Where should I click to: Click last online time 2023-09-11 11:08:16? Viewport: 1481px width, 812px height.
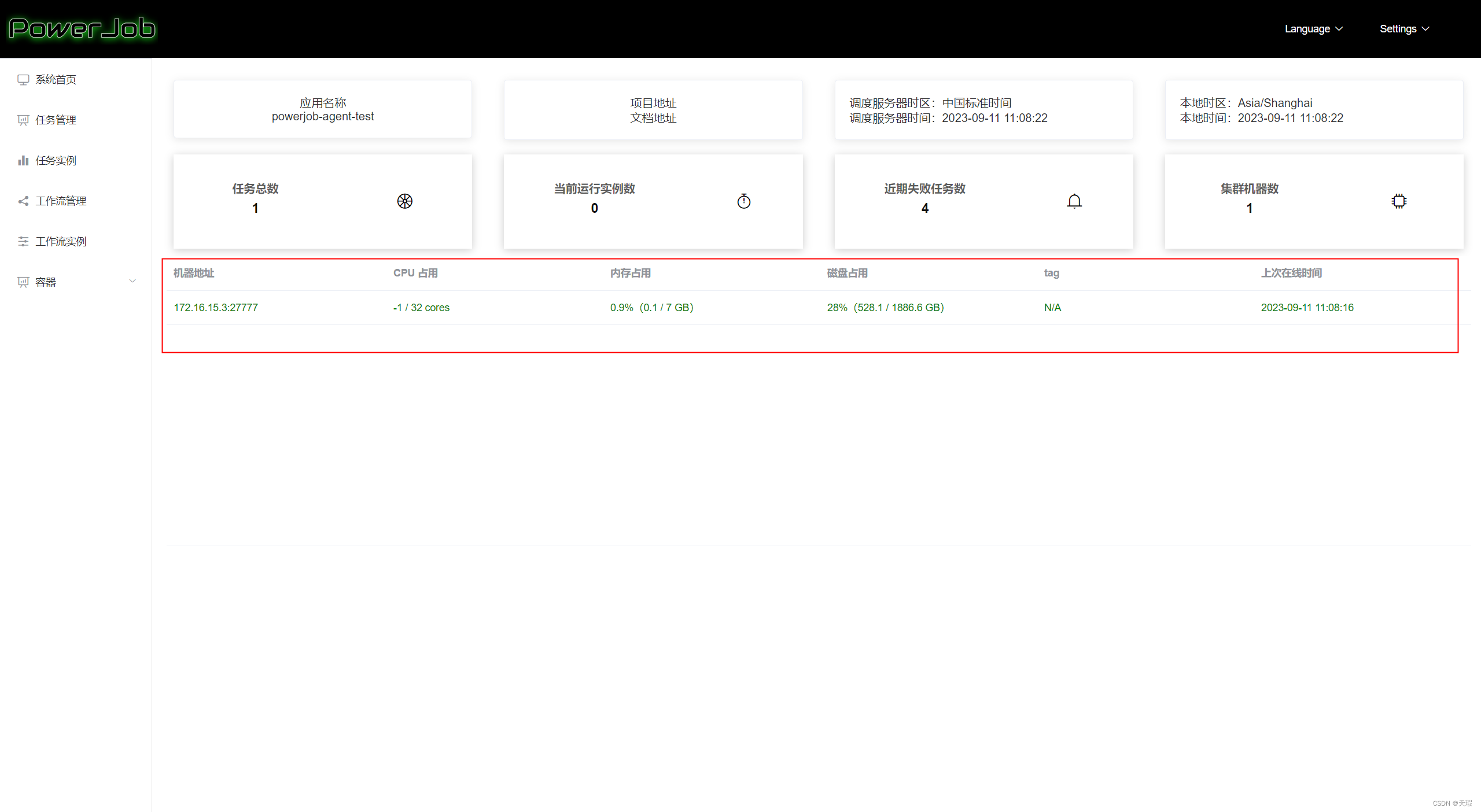[x=1307, y=308]
